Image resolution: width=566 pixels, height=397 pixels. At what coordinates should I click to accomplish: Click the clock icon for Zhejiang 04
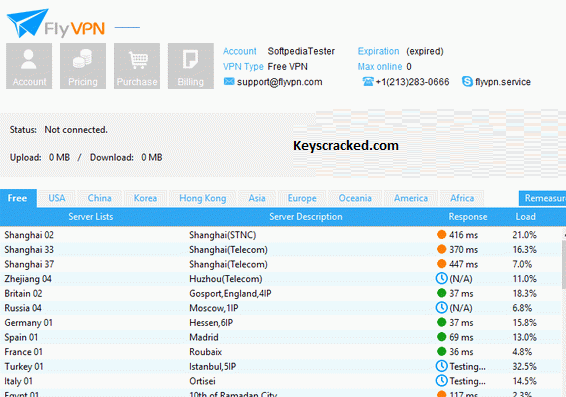441,278
